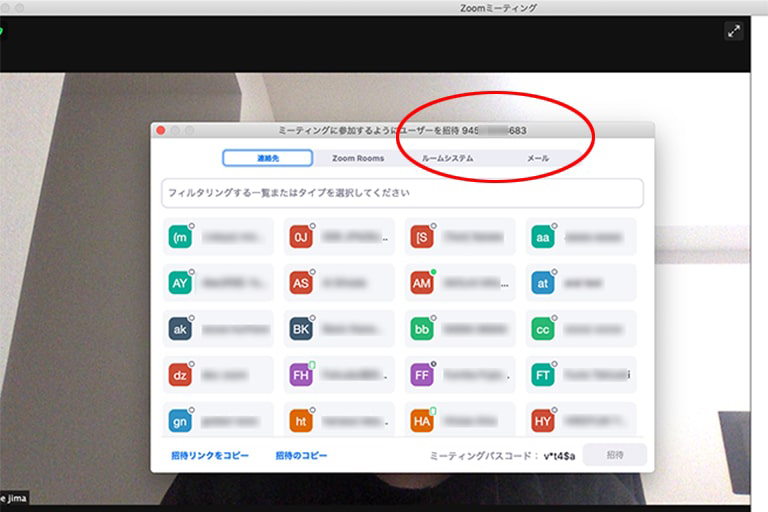Pick the red dz contact avatar

pyautogui.click(x=180, y=375)
